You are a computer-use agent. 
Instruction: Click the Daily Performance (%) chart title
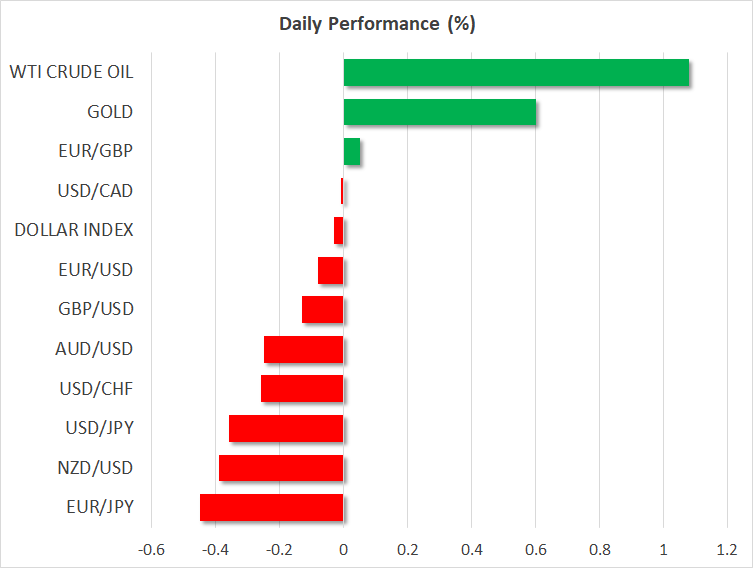pos(376,23)
